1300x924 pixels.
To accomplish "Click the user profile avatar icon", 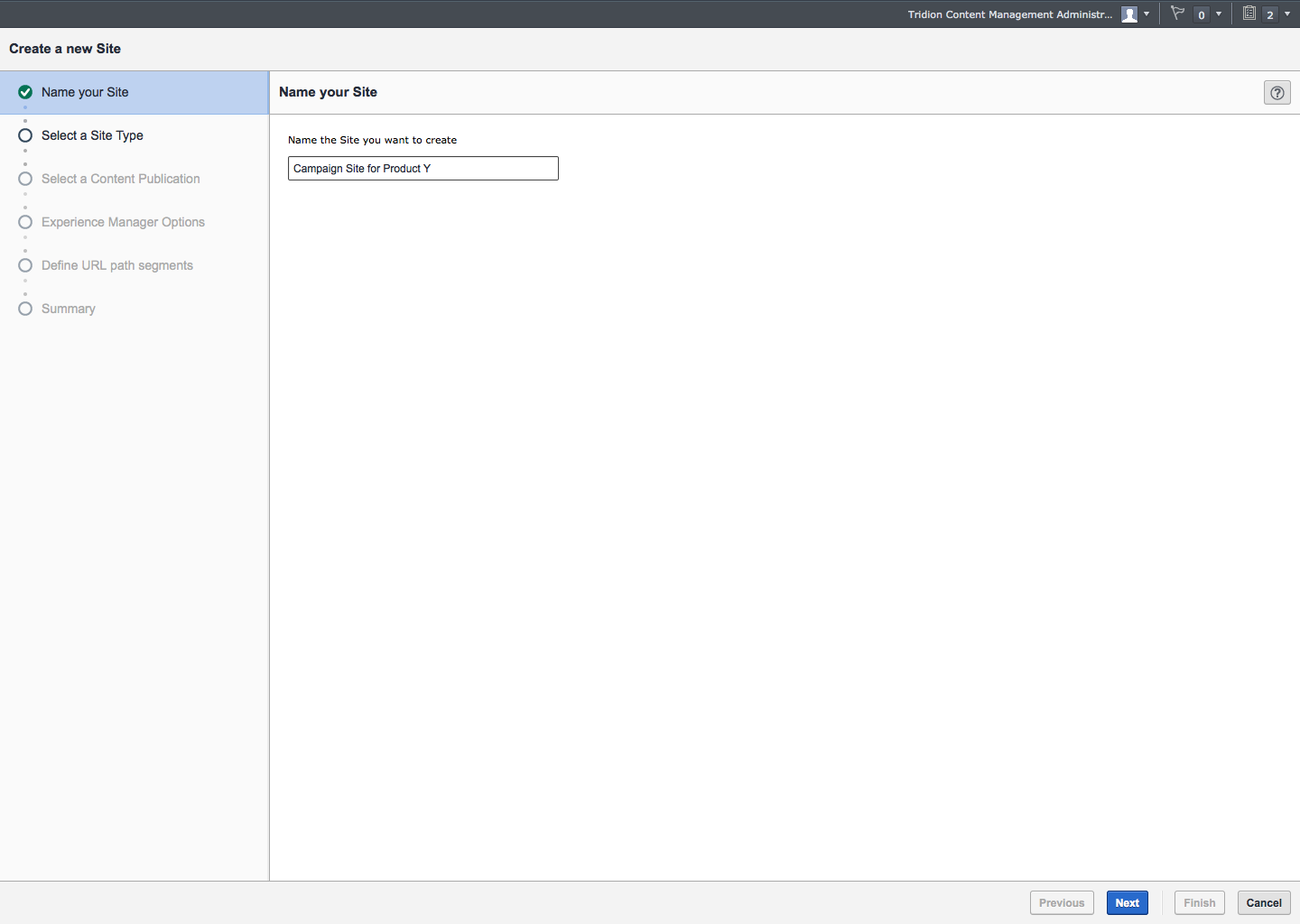I will click(1128, 14).
